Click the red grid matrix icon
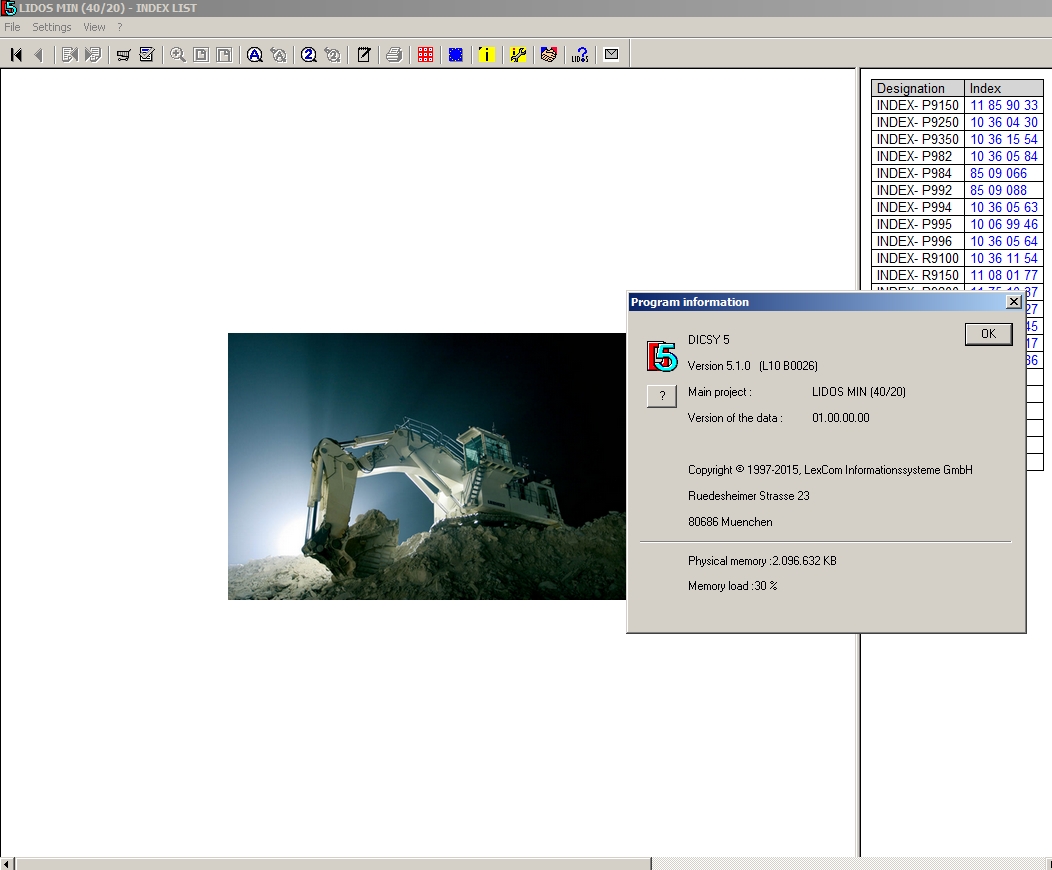Screen dimensions: 1052x870 click(x=425, y=55)
